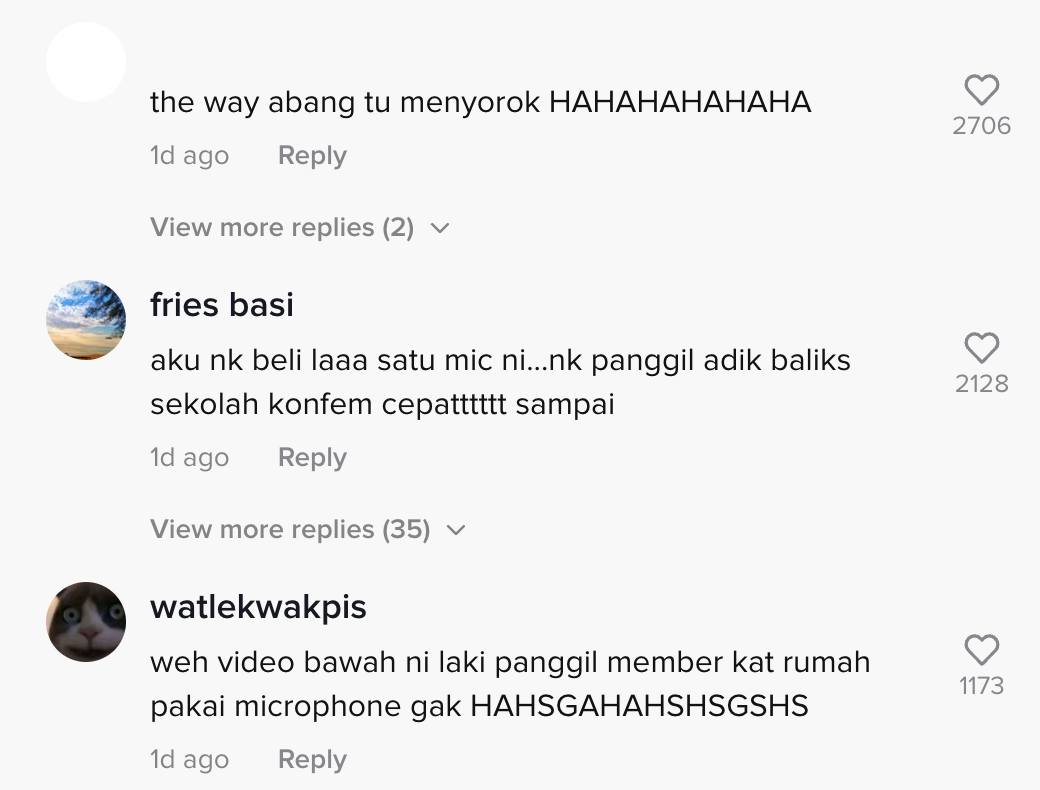This screenshot has height=790, width=1040.
Task: Open fries basi's sky profile picture
Action: tap(86, 320)
